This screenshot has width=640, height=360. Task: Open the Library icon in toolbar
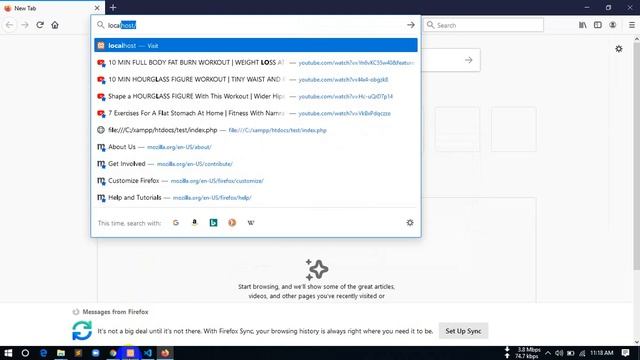(x=582, y=25)
